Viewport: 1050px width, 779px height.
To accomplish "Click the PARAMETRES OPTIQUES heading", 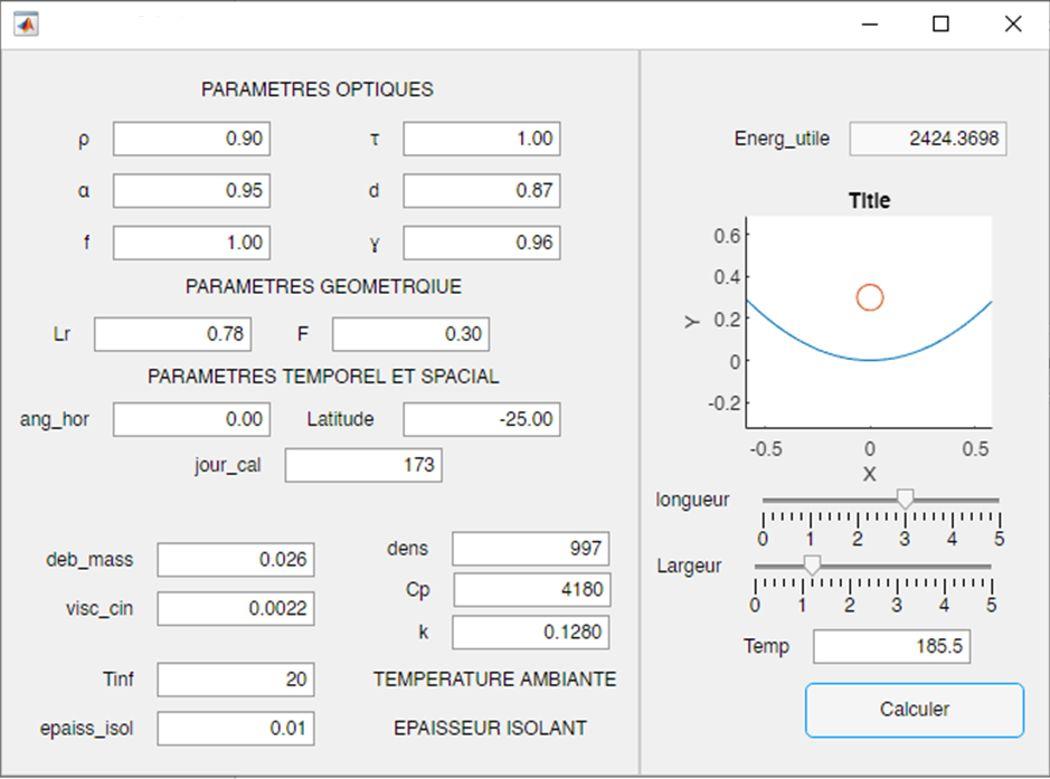I will (317, 89).
